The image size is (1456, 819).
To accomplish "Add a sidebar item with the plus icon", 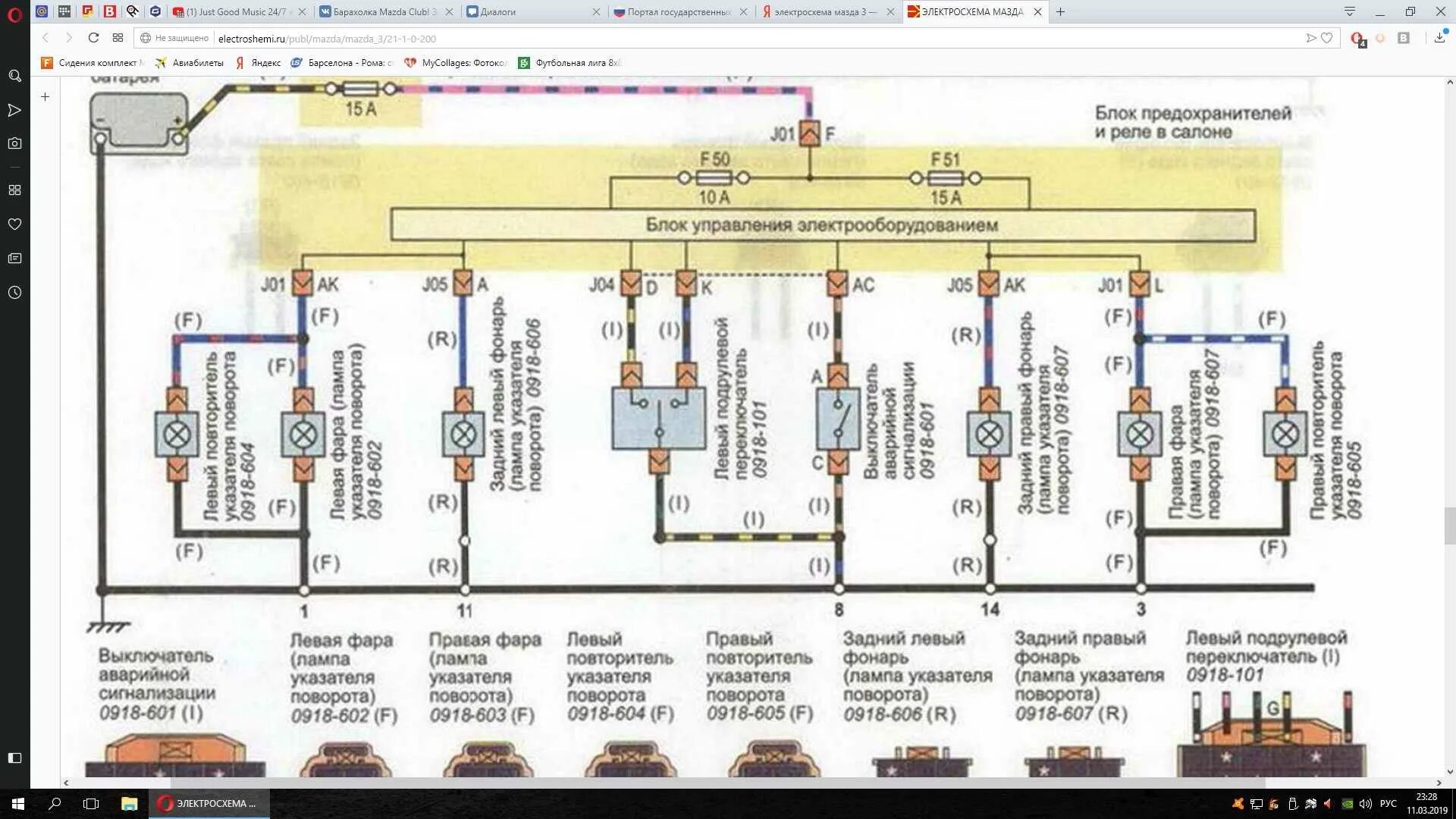I will tap(45, 97).
